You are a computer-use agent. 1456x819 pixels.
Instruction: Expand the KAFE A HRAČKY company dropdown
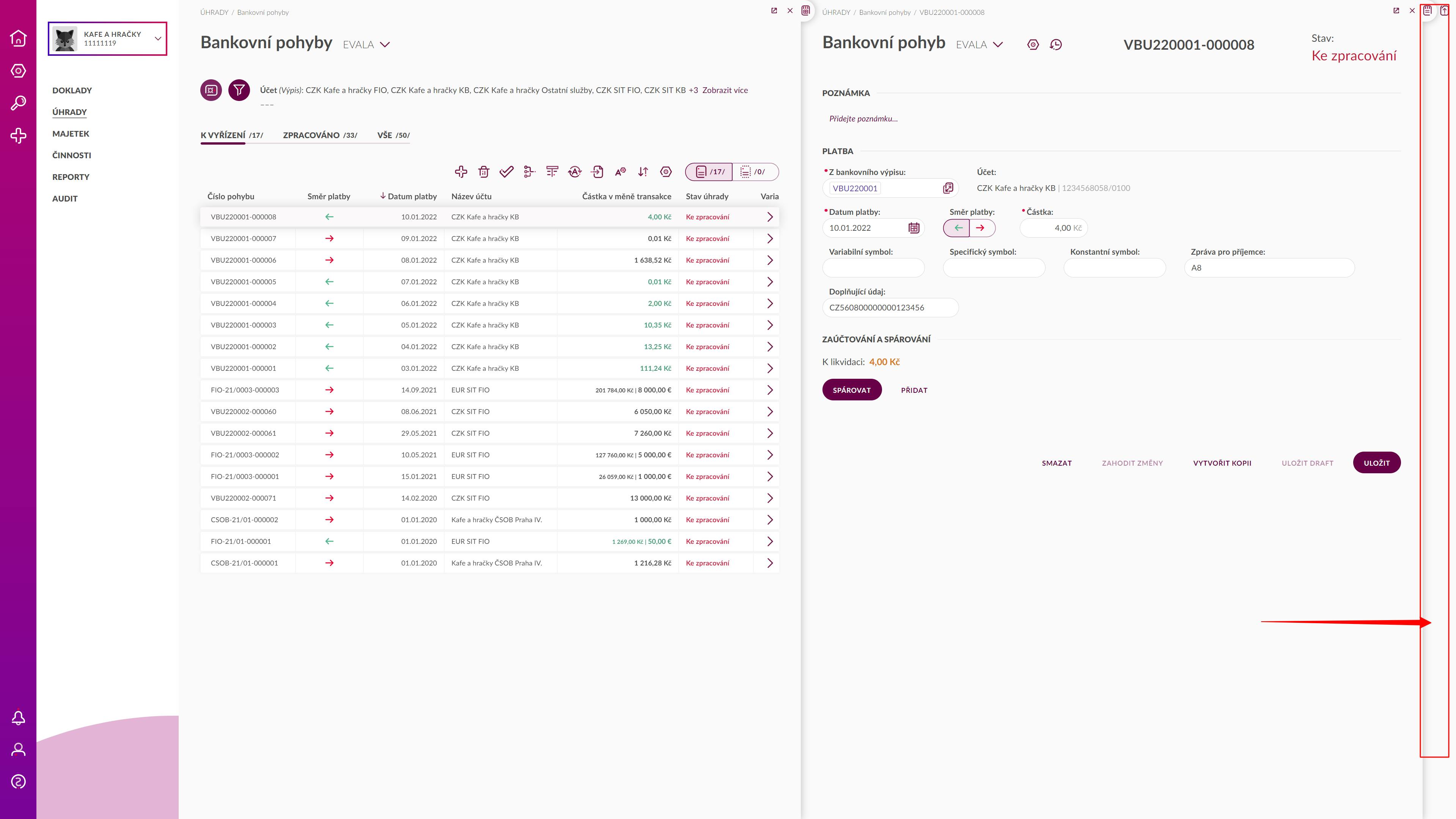click(158, 38)
